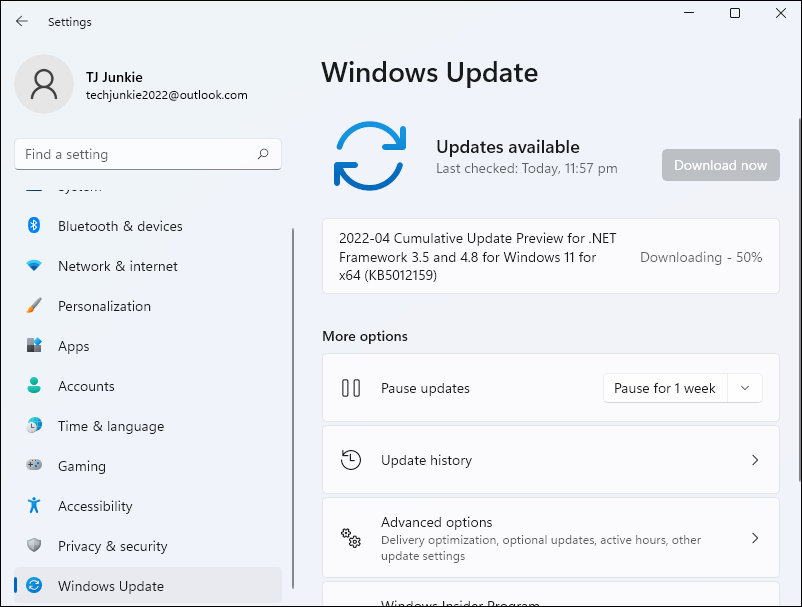The image size is (802, 607).
Task: Click the TJ Junkie account name
Action: (114, 77)
